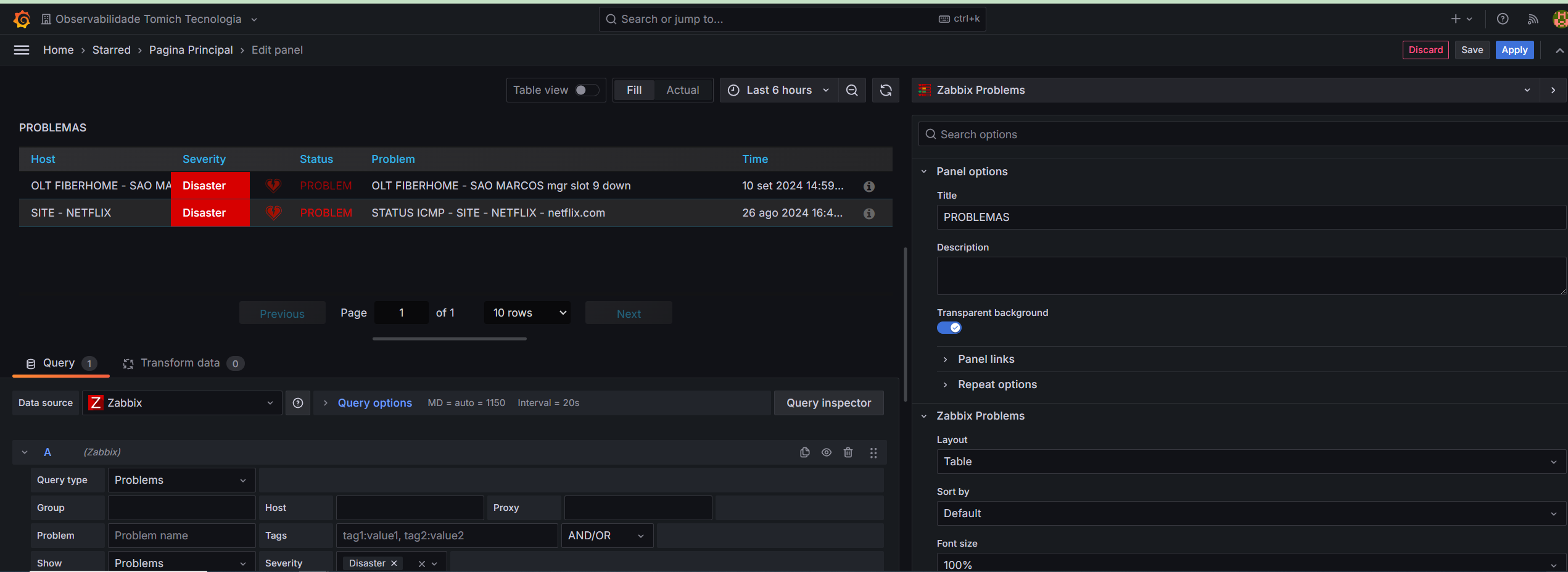Duplicate query A
Screen dimensions: 1568x572
[x=805, y=452]
